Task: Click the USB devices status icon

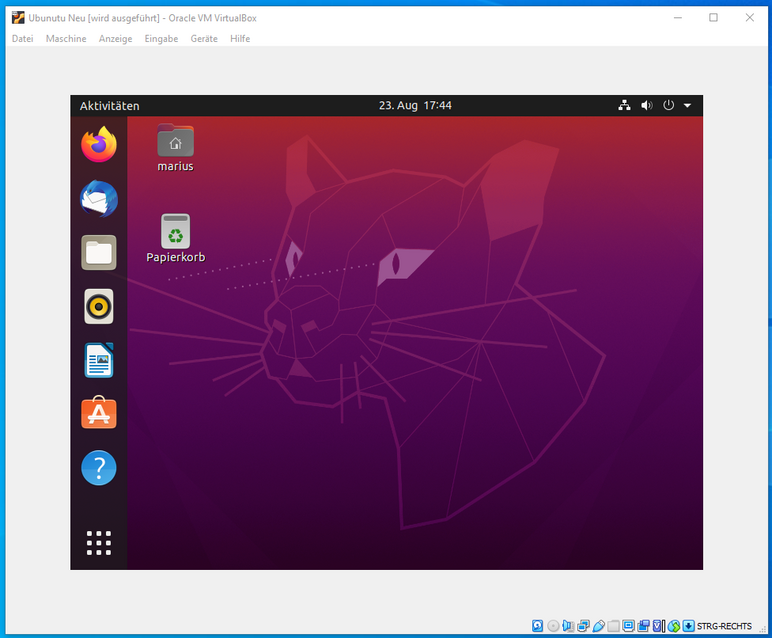Action: point(598,626)
